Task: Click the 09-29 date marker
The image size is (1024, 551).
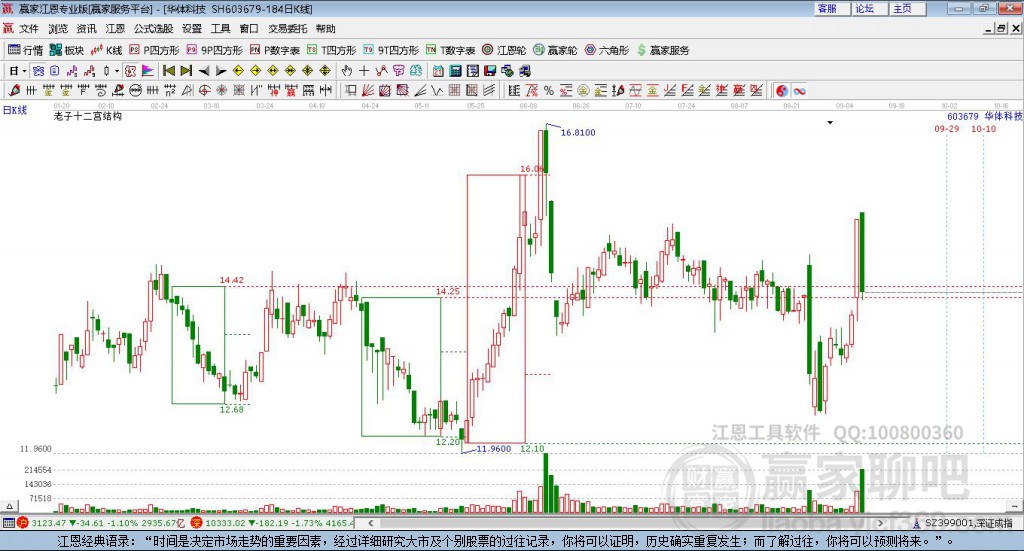Action: point(946,129)
